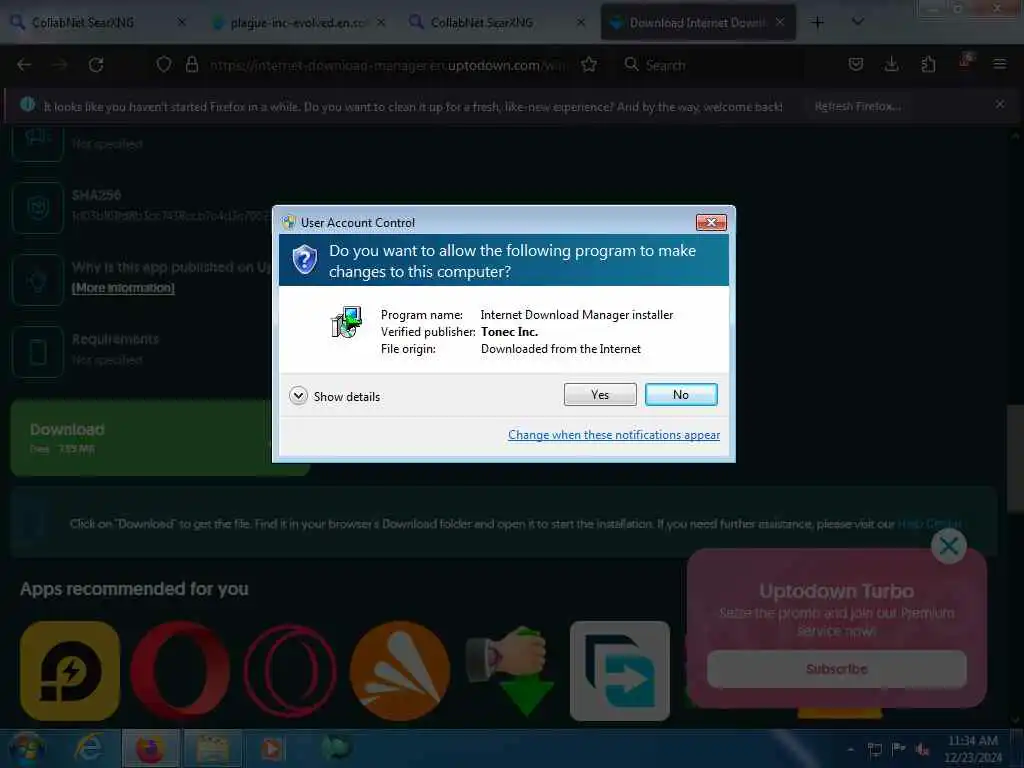This screenshot has height=768, width=1024.
Task: Go back to previous page
Action: pos(24,65)
